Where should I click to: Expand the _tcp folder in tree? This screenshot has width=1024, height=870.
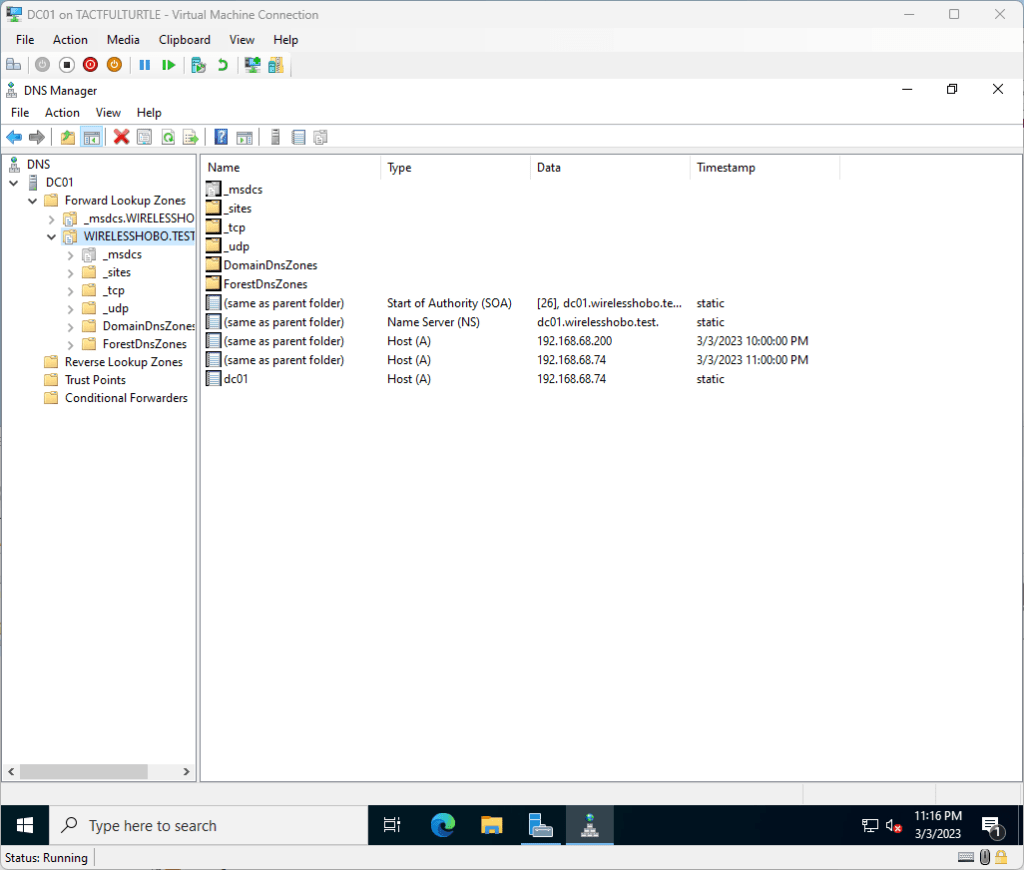[71, 291]
